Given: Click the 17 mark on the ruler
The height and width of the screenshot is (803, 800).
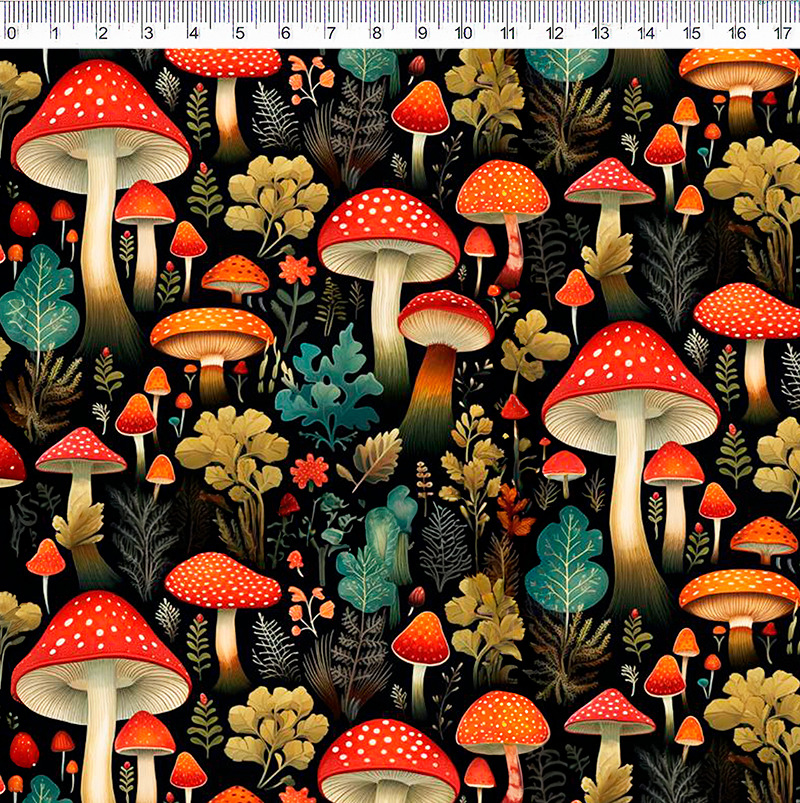Looking at the screenshot, I should tap(783, 34).
